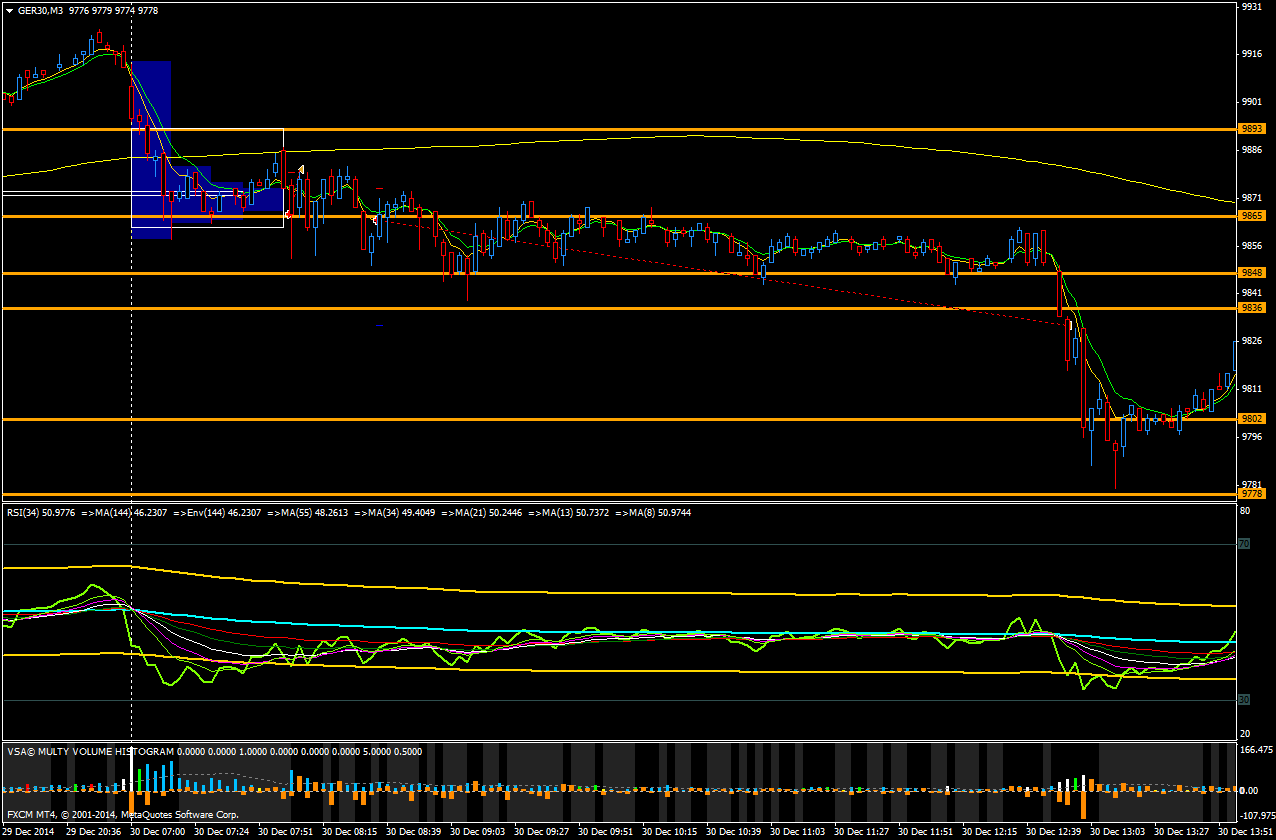Click the RSI 70 level label
Screen dimensions: 1276x840
coord(1245,544)
